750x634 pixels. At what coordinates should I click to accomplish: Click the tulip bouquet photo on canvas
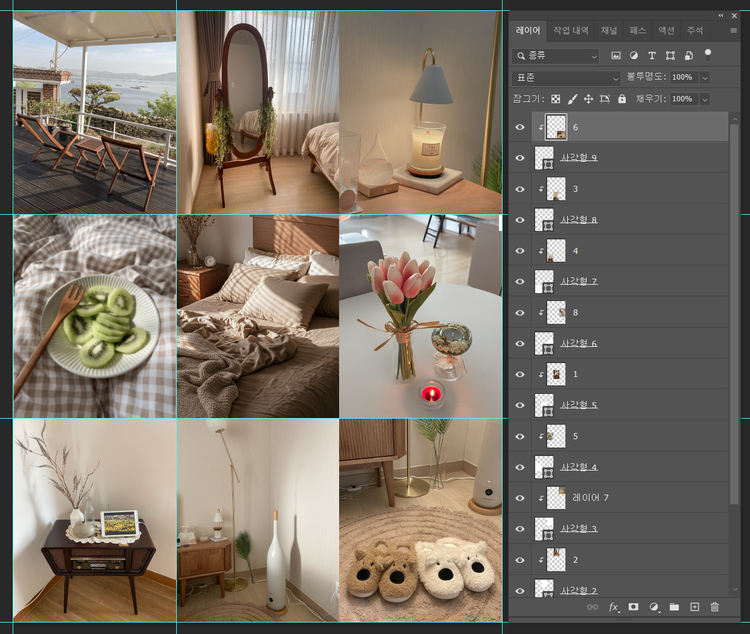click(x=420, y=316)
